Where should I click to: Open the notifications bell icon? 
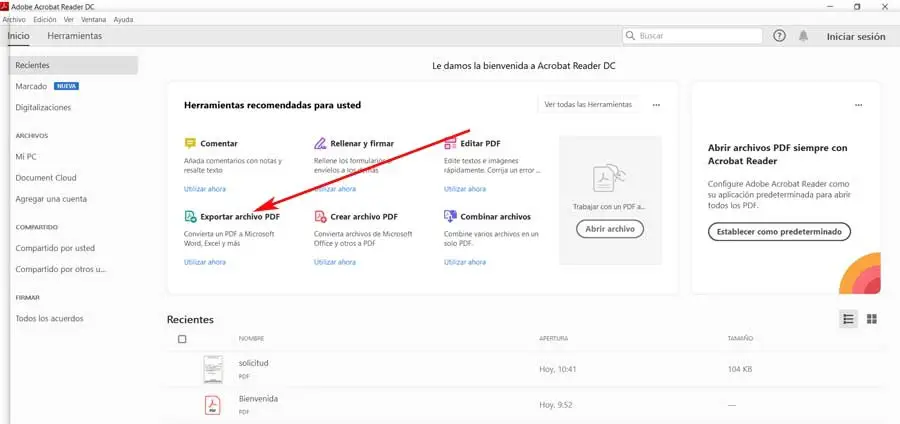click(x=804, y=36)
